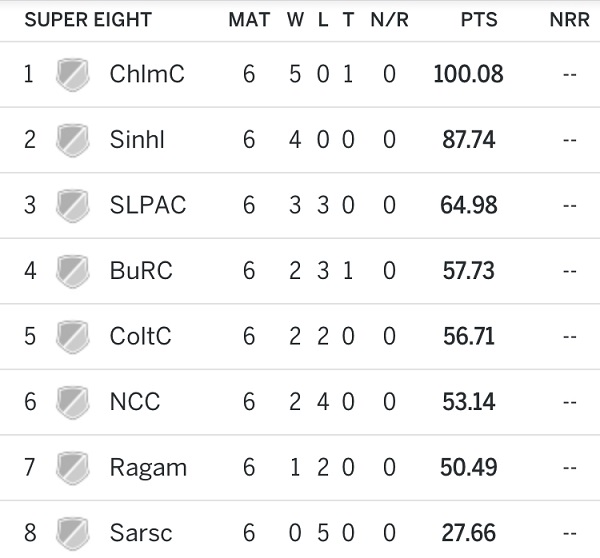The image size is (600, 558).
Task: Select the SLPAC team name
Action: (x=147, y=205)
